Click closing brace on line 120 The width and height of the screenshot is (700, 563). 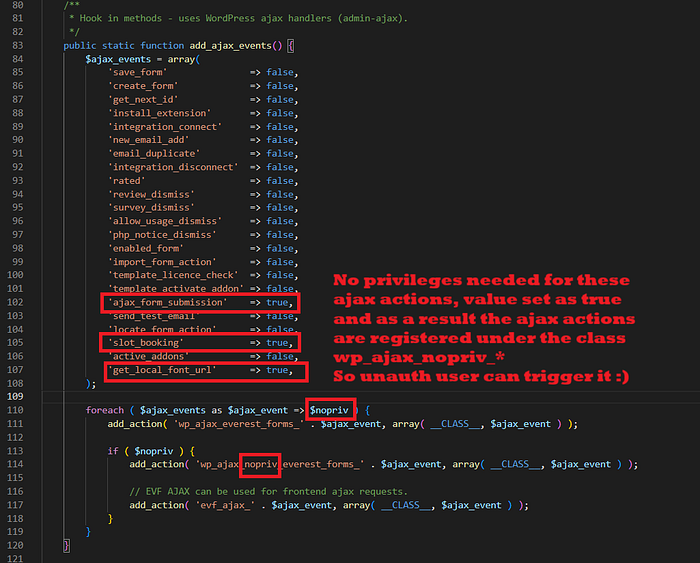coord(67,546)
